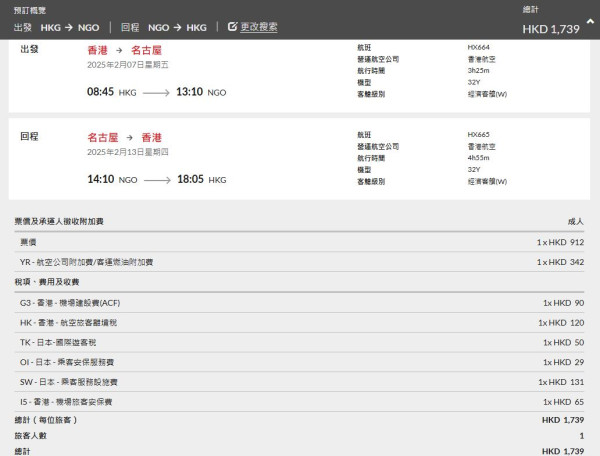Click the edit search pencil icon
The width and height of the screenshot is (600, 456).
point(233,27)
